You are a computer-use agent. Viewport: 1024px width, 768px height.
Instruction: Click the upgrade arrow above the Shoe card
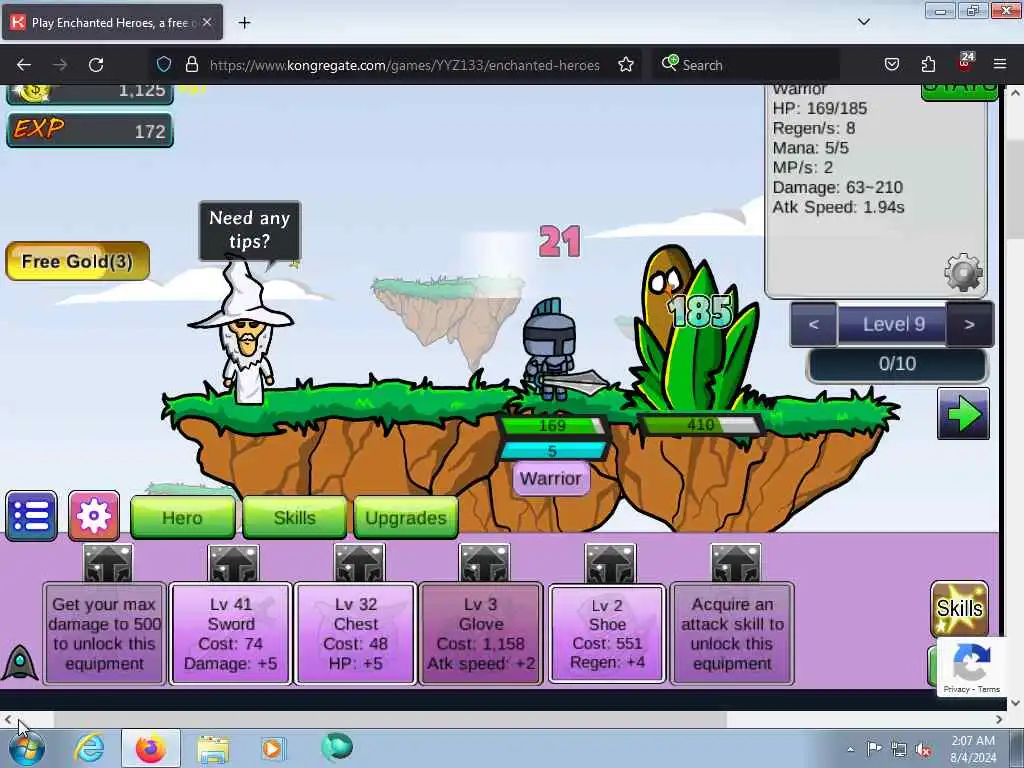(x=610, y=563)
